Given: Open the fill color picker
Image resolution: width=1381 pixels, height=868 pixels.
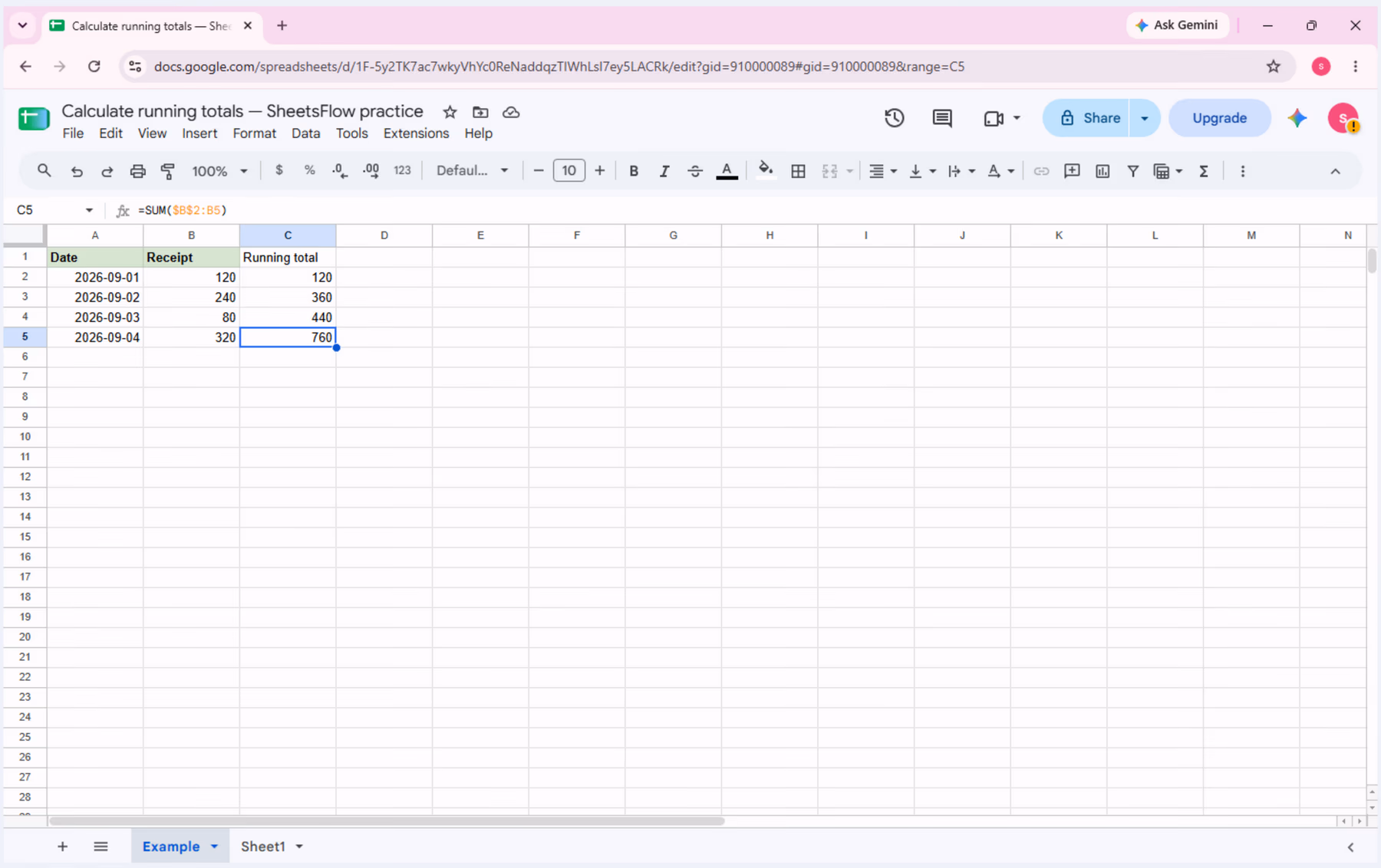Looking at the screenshot, I should point(765,170).
